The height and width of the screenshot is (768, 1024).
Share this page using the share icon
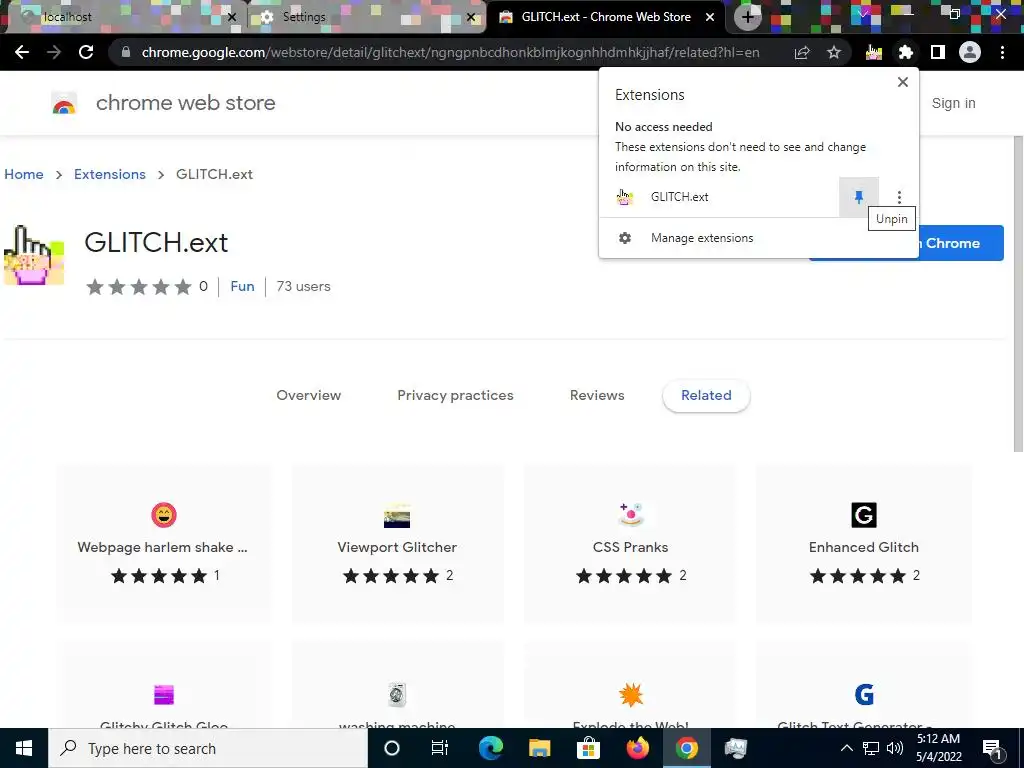tap(802, 52)
